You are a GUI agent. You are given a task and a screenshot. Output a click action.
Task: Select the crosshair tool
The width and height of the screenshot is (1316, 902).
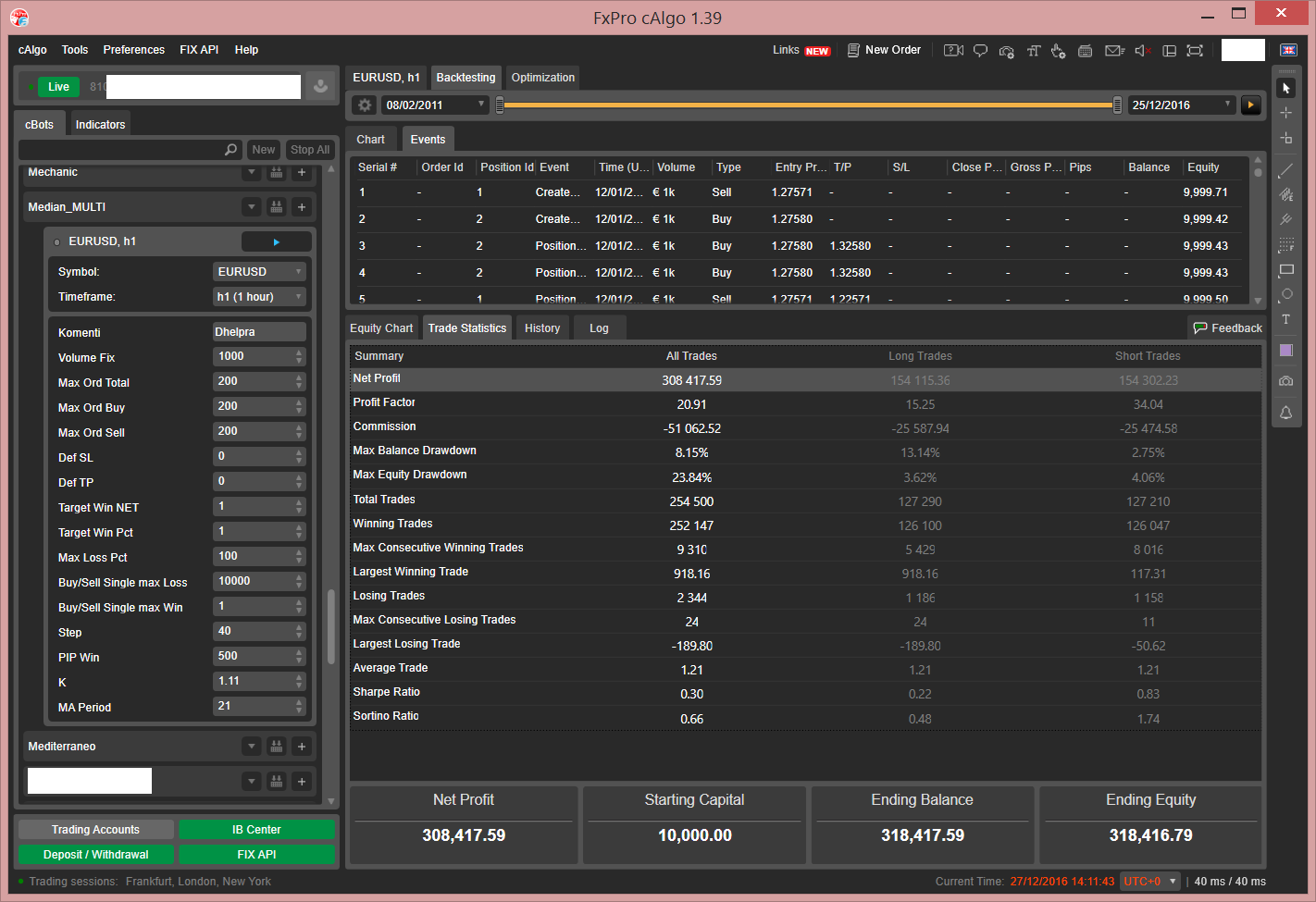pyautogui.click(x=1285, y=113)
